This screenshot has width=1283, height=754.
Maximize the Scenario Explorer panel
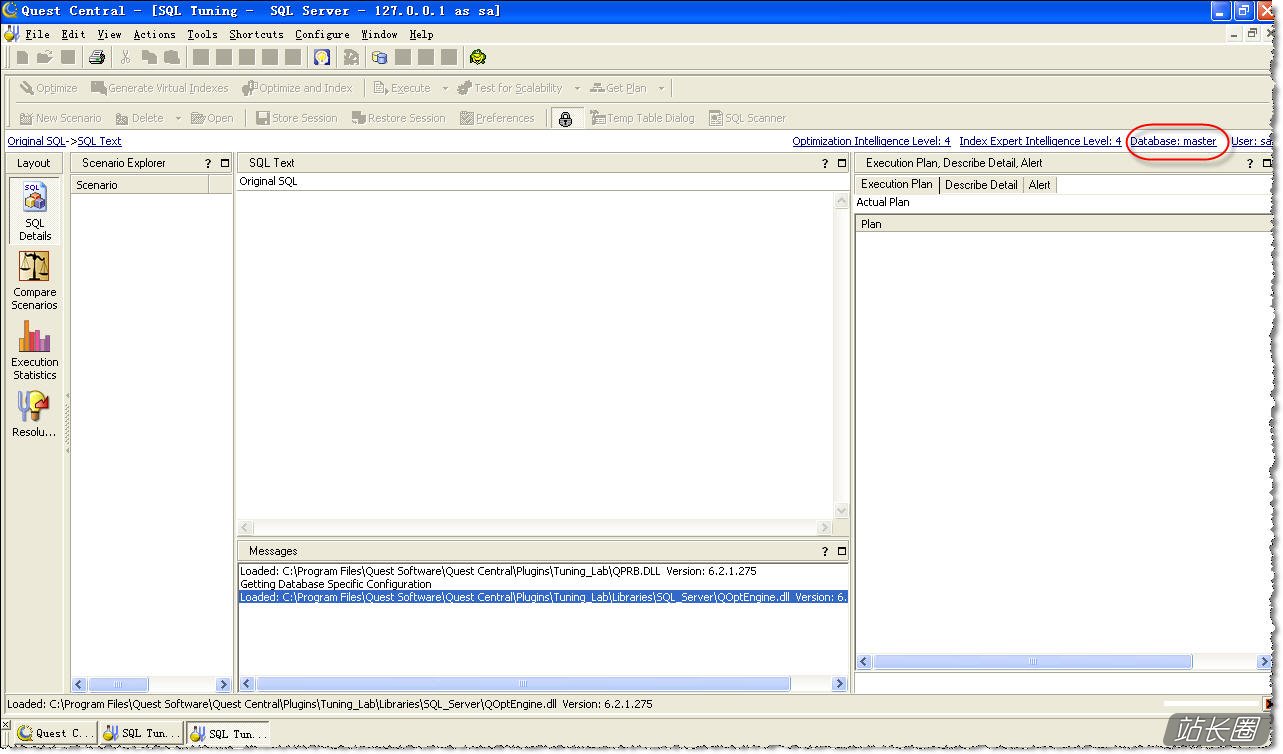pyautogui.click(x=225, y=163)
